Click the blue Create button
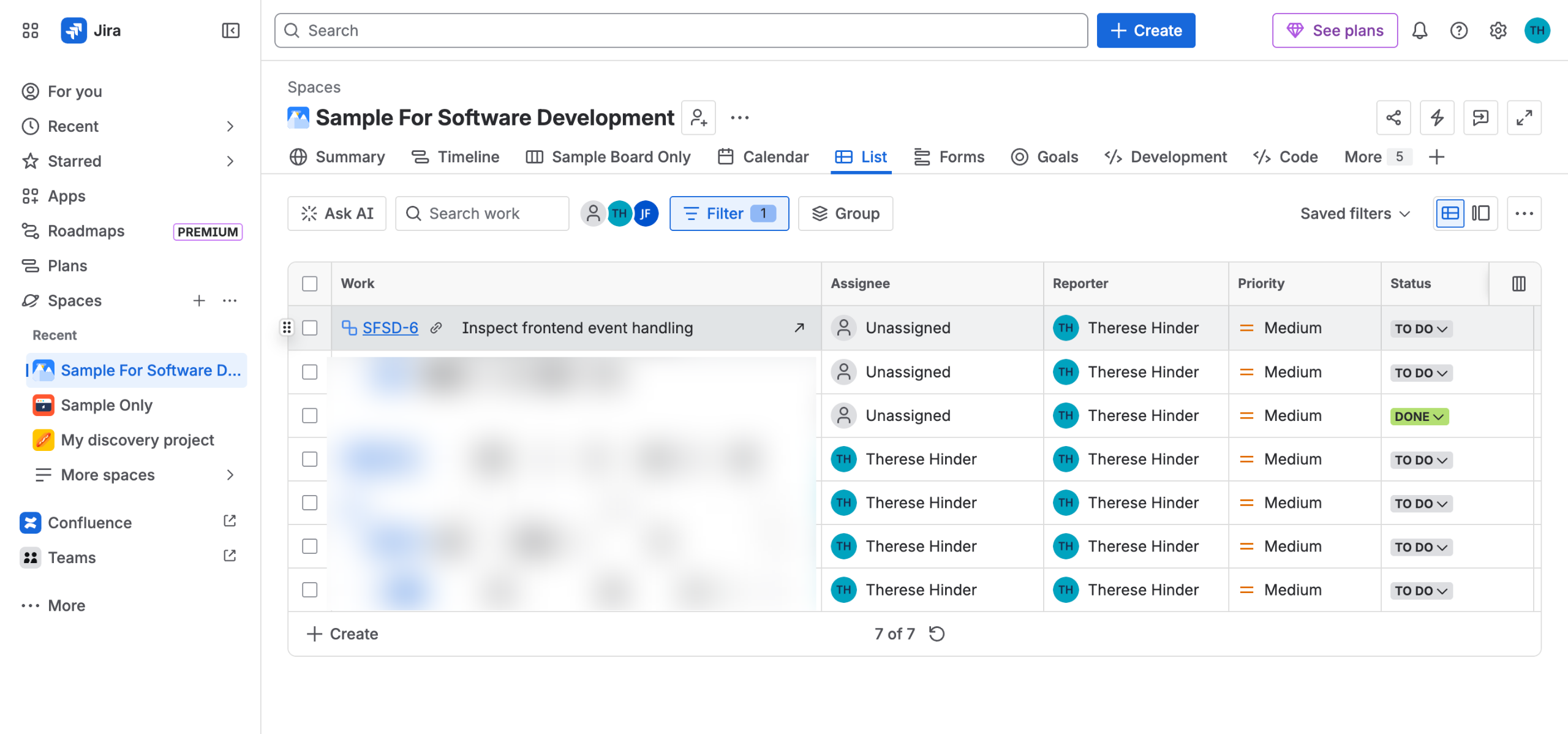1568x734 pixels. pyautogui.click(x=1145, y=31)
